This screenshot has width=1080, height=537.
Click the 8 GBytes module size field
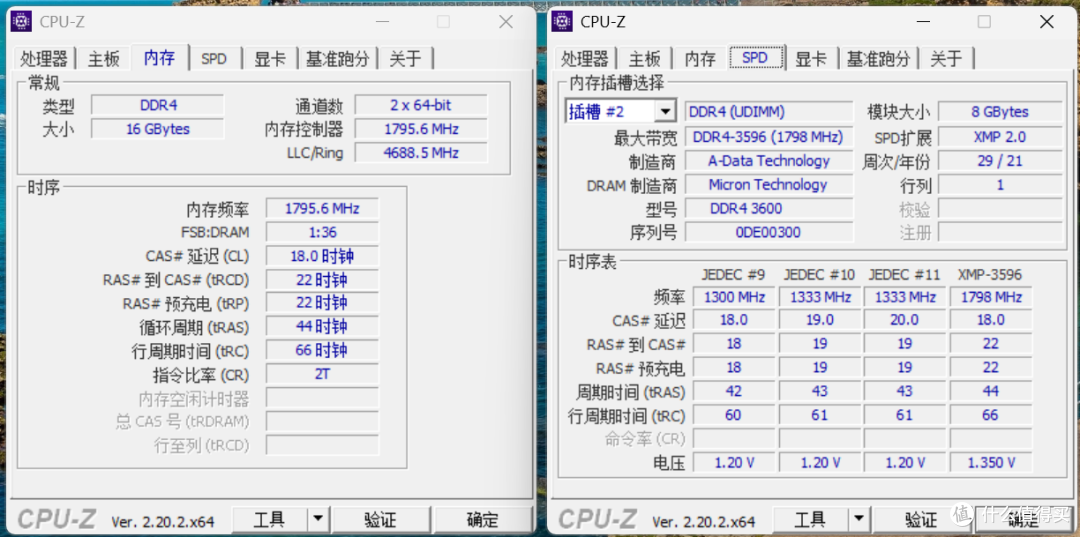[x=1000, y=112]
